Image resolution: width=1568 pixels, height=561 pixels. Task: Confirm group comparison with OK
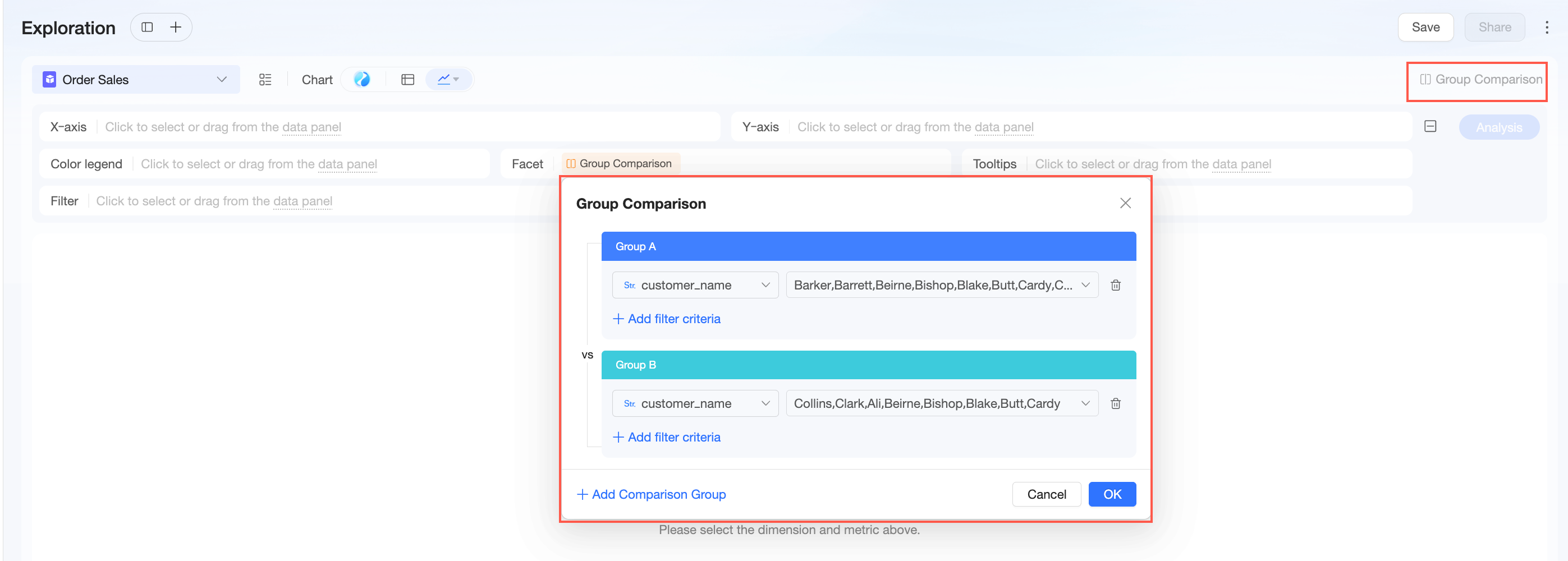[x=1112, y=495]
